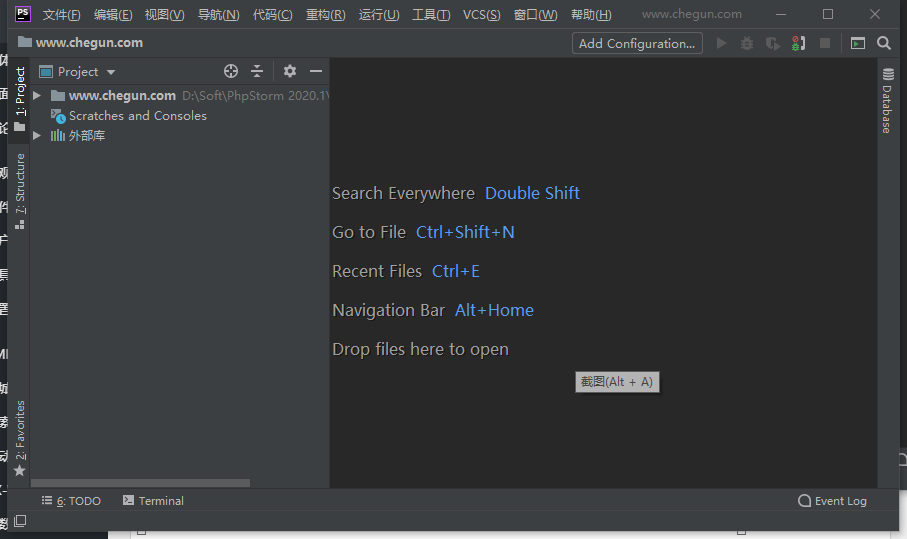The image size is (907, 539).
Task: Open the 帮助(H) menu
Action: [591, 14]
